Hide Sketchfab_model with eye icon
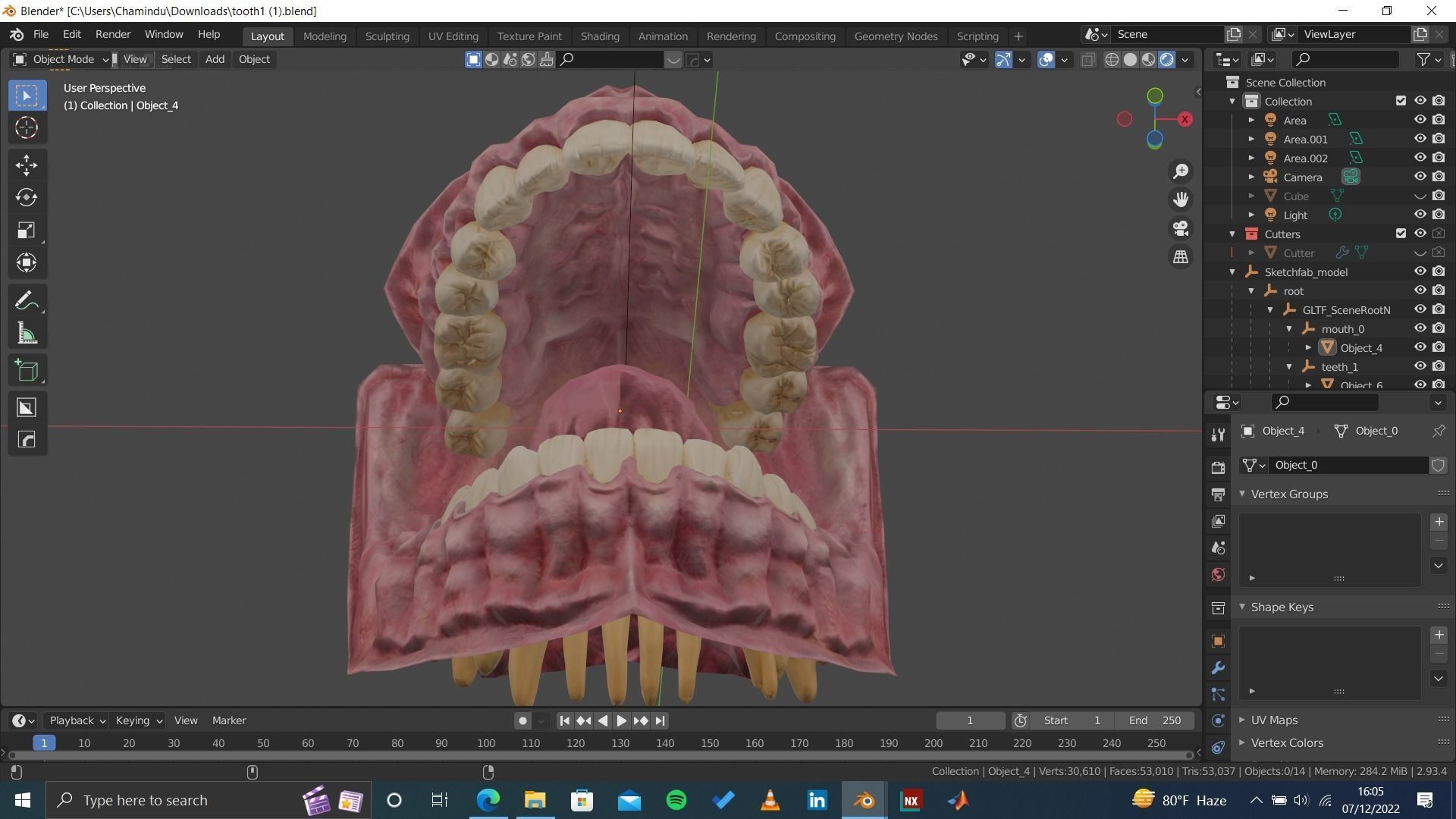The image size is (1456, 819). coord(1420,271)
